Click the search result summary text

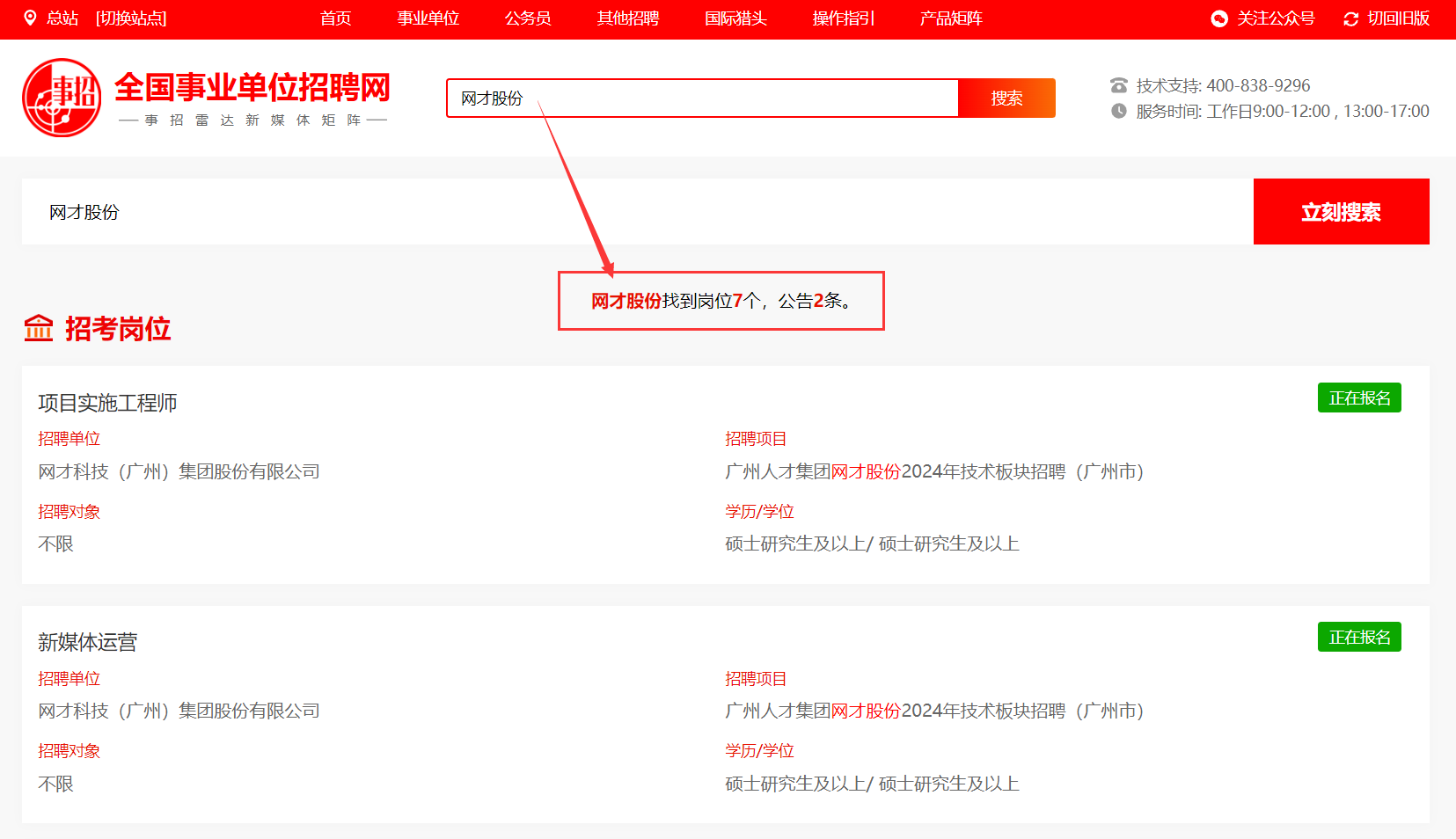pos(721,301)
